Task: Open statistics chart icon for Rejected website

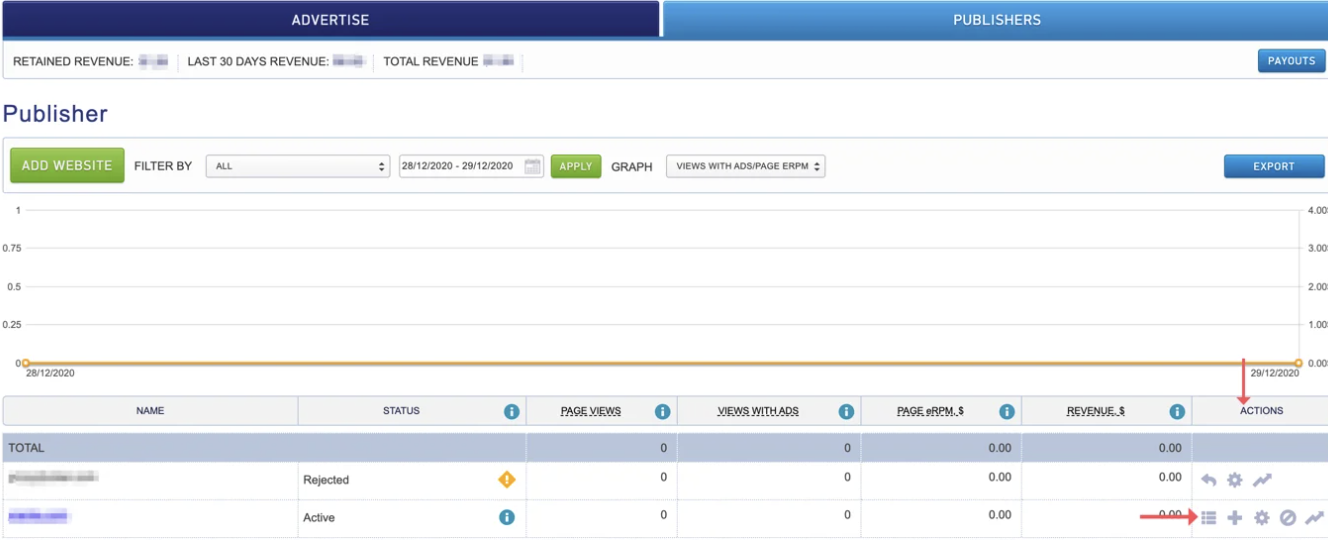Action: pos(1262,480)
